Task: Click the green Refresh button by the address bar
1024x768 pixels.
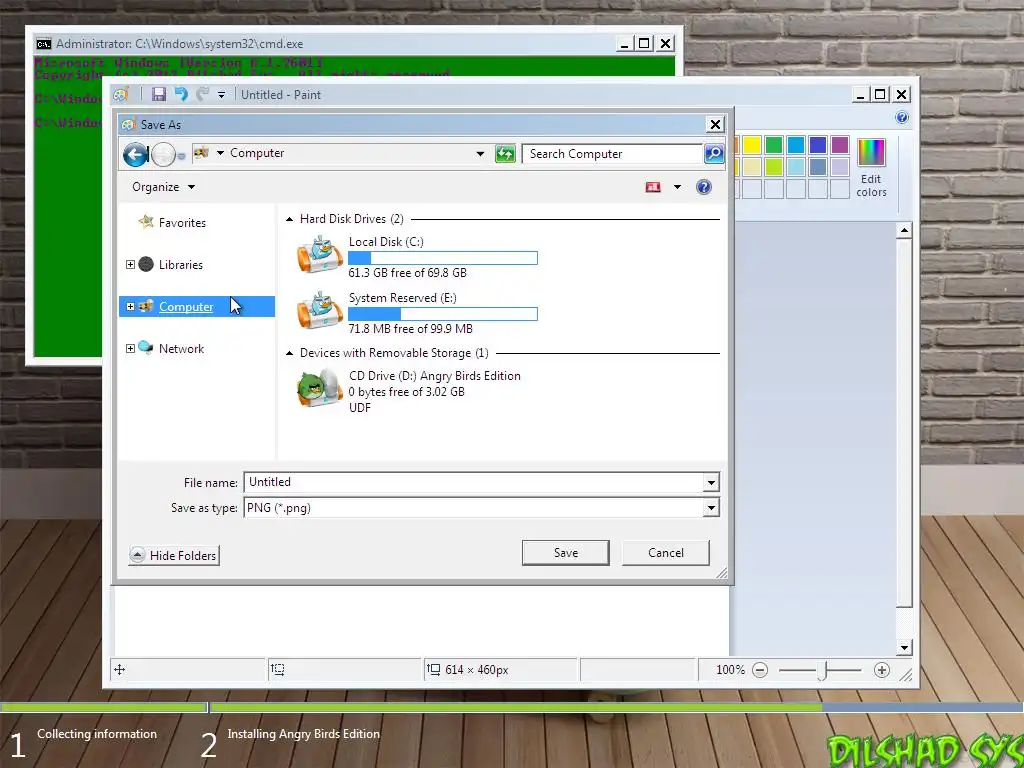Action: tap(505, 154)
